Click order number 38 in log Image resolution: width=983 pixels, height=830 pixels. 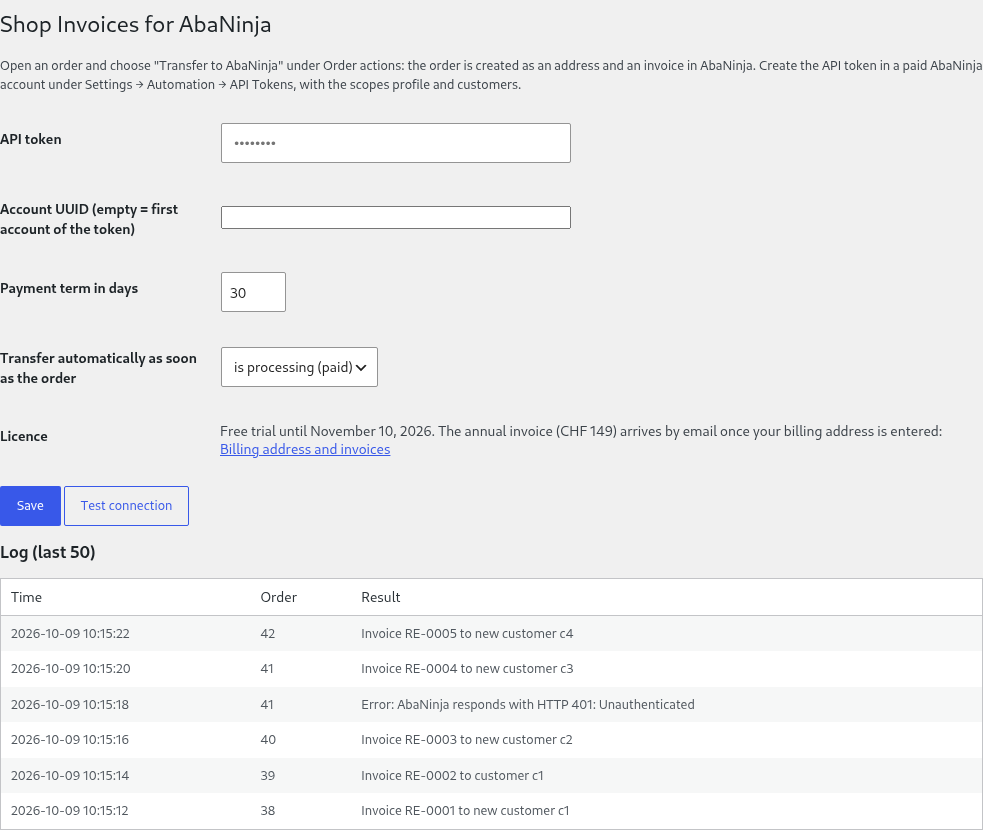pos(268,811)
